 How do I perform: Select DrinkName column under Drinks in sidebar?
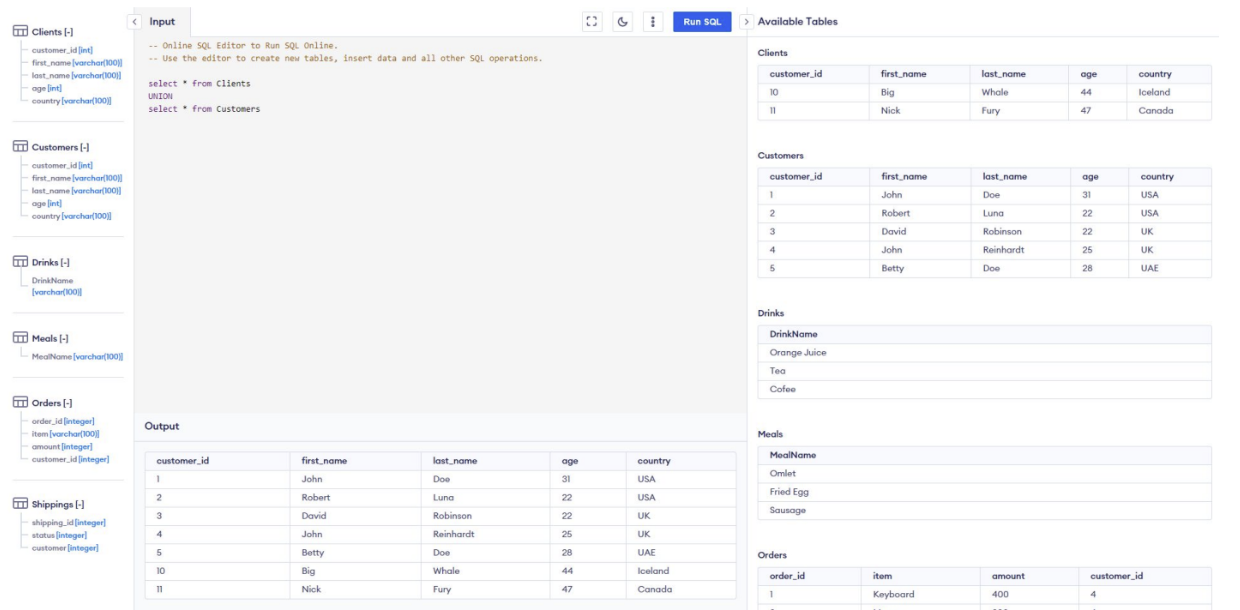pos(56,286)
